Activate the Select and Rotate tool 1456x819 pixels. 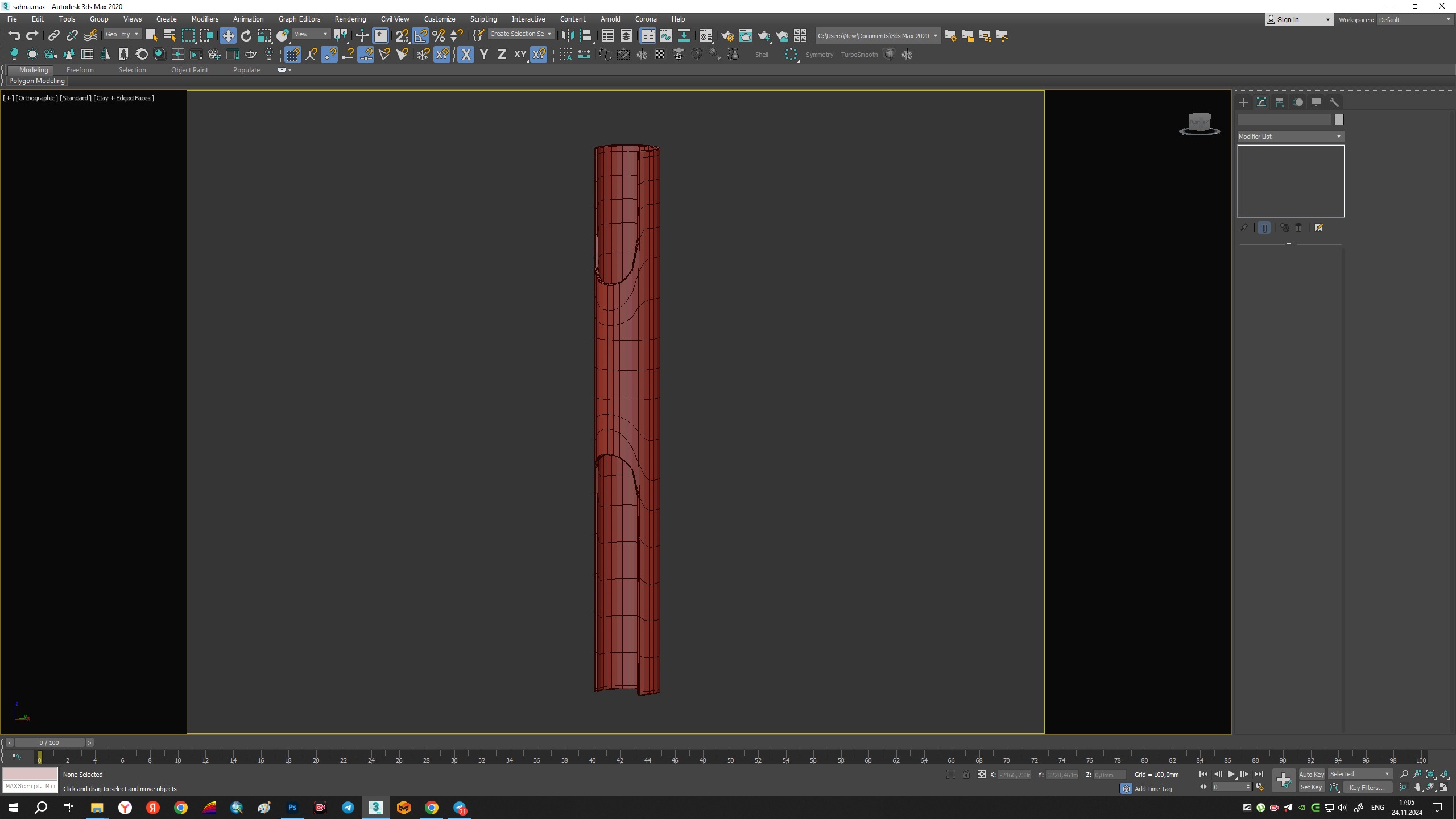click(x=246, y=36)
